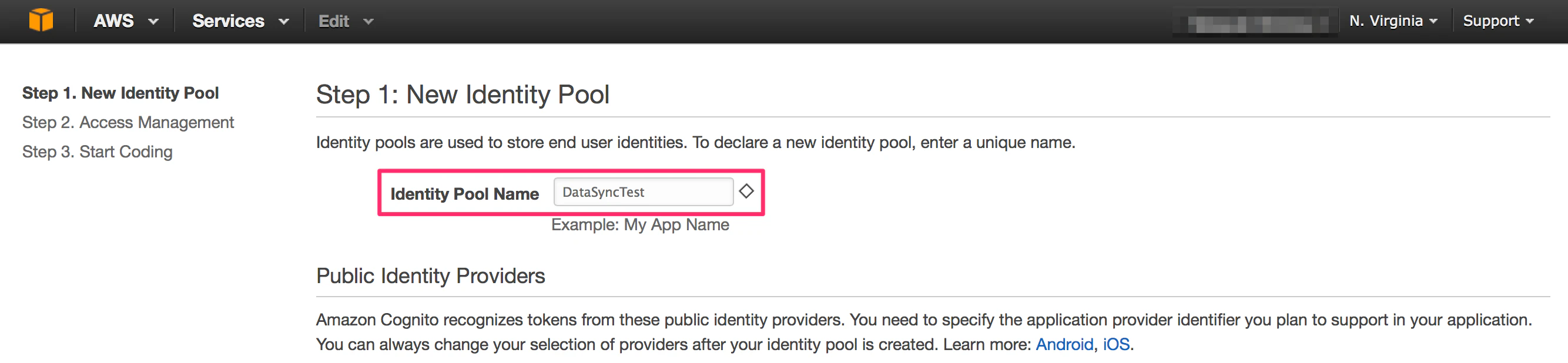The image size is (1568, 363).
Task: Click the diamond icon beside the pool name field
Action: pos(746,191)
